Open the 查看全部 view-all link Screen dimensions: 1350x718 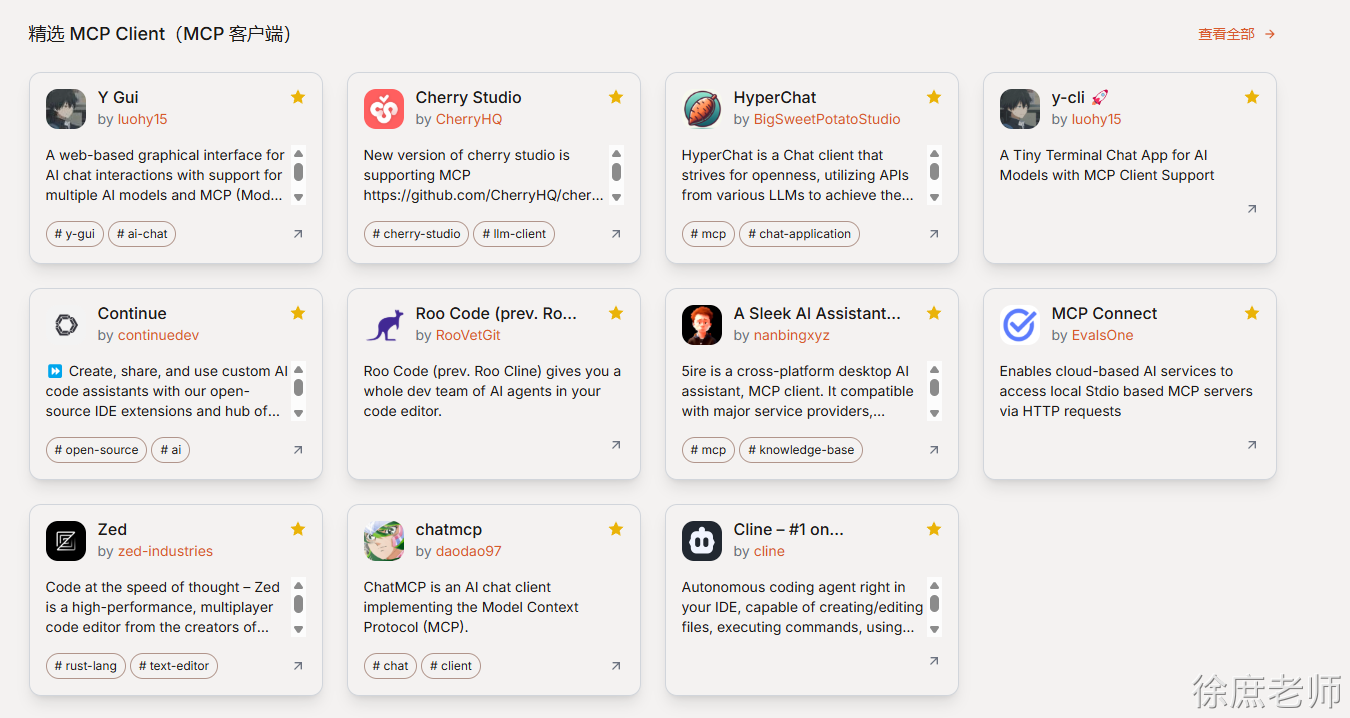(1236, 34)
